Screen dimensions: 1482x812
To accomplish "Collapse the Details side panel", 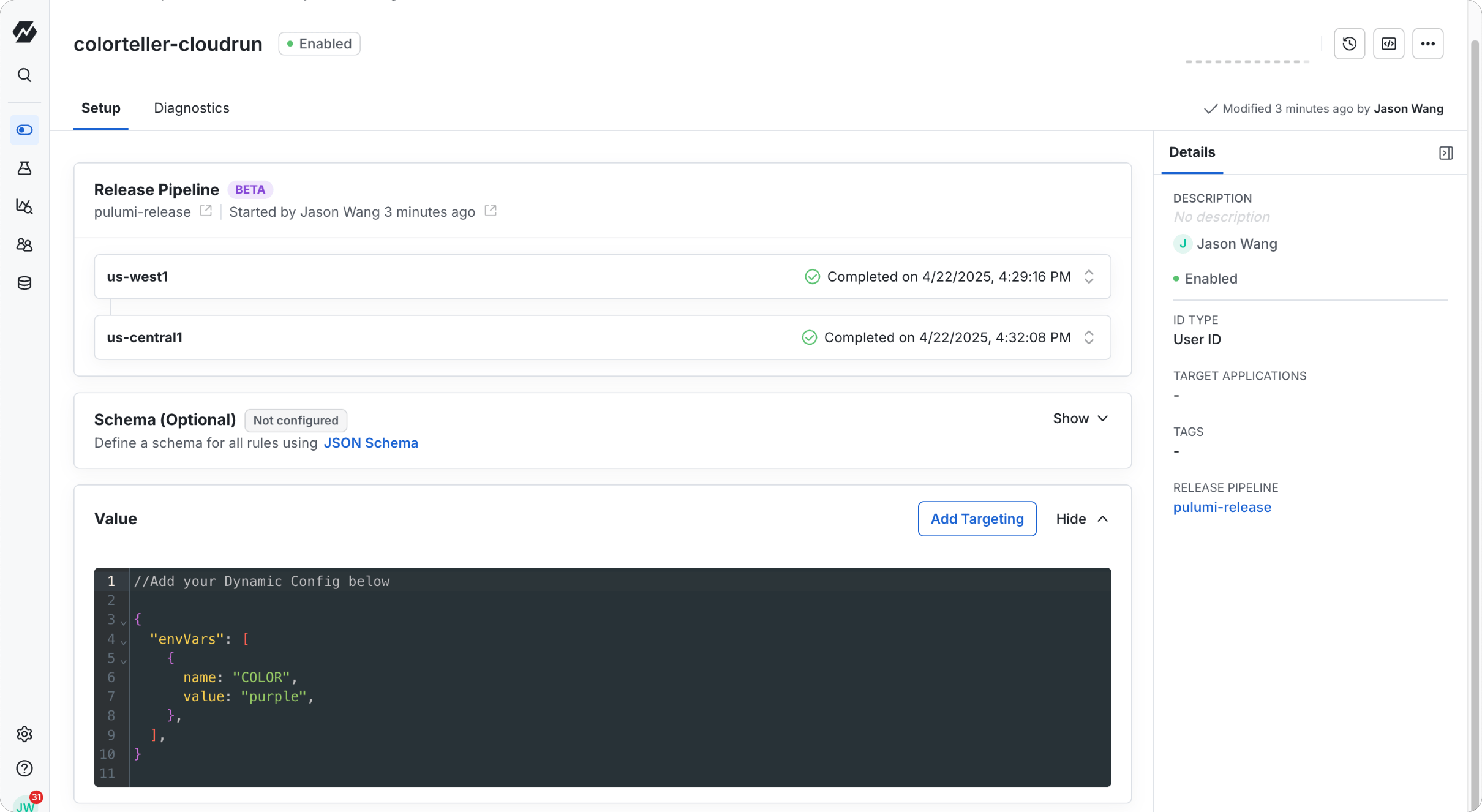I will [x=1445, y=153].
